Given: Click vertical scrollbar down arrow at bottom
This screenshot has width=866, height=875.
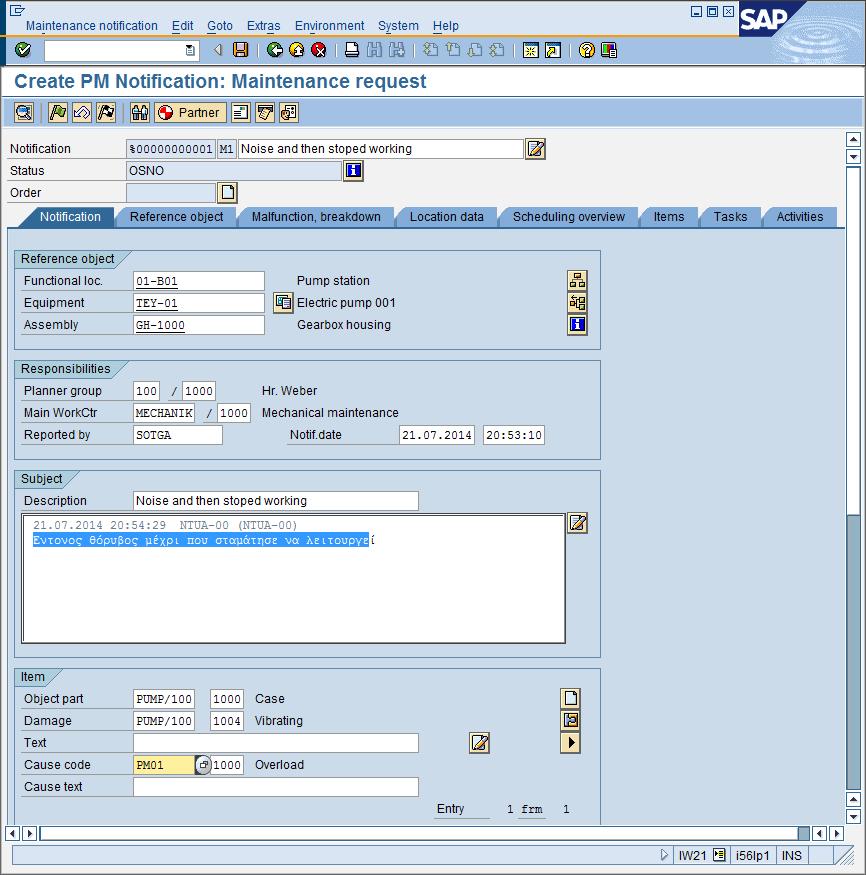Looking at the screenshot, I should point(853,816).
